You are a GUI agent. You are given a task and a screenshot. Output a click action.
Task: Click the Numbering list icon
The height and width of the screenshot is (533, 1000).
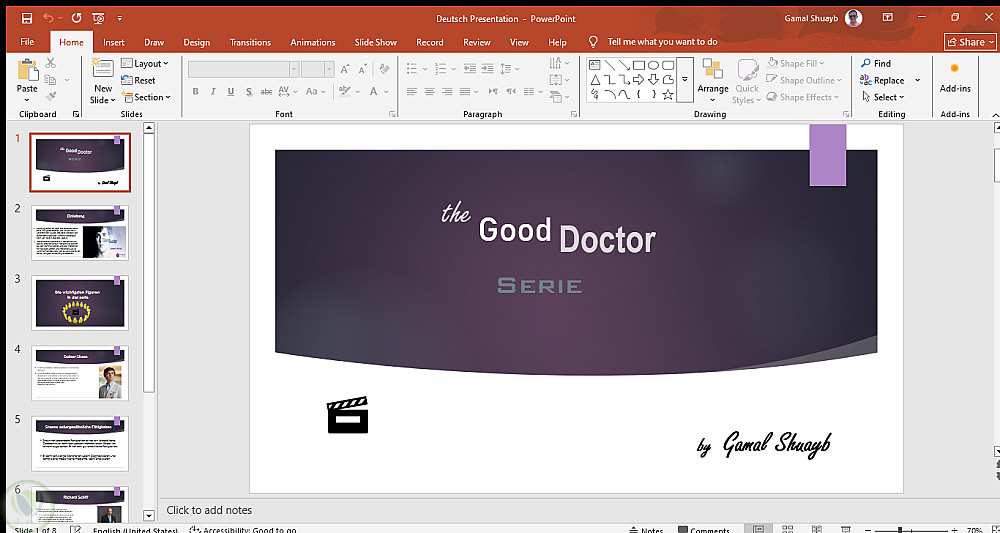(440, 68)
